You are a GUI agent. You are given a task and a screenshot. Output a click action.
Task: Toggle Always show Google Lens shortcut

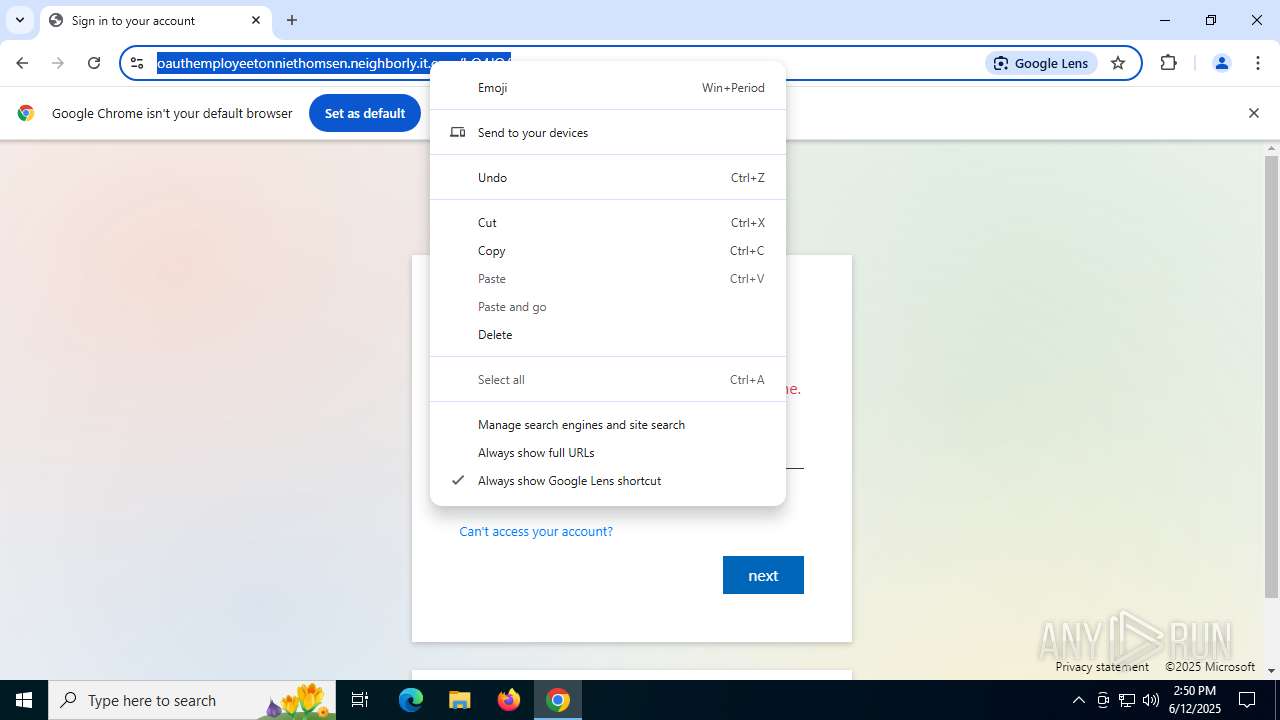click(608, 481)
